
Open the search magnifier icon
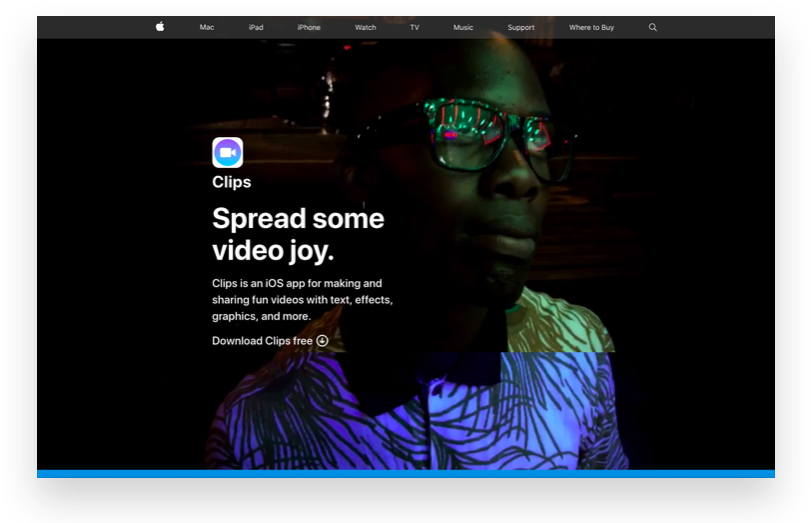(x=653, y=27)
